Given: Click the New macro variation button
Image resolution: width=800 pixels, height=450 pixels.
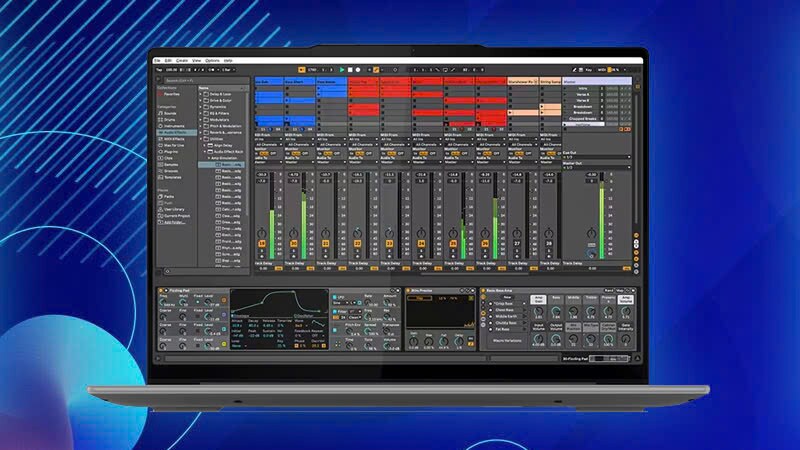Looking at the screenshot, I should click(x=507, y=297).
